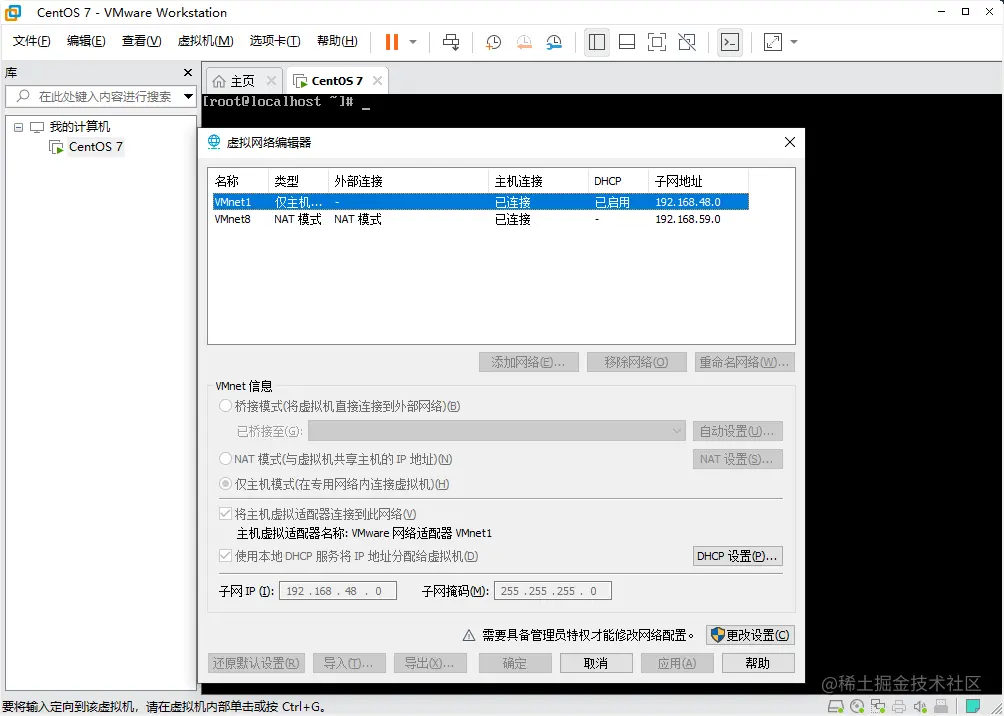The width and height of the screenshot is (1004, 716).
Task: Click the NAT 设置(S)... button
Action: [x=738, y=459]
